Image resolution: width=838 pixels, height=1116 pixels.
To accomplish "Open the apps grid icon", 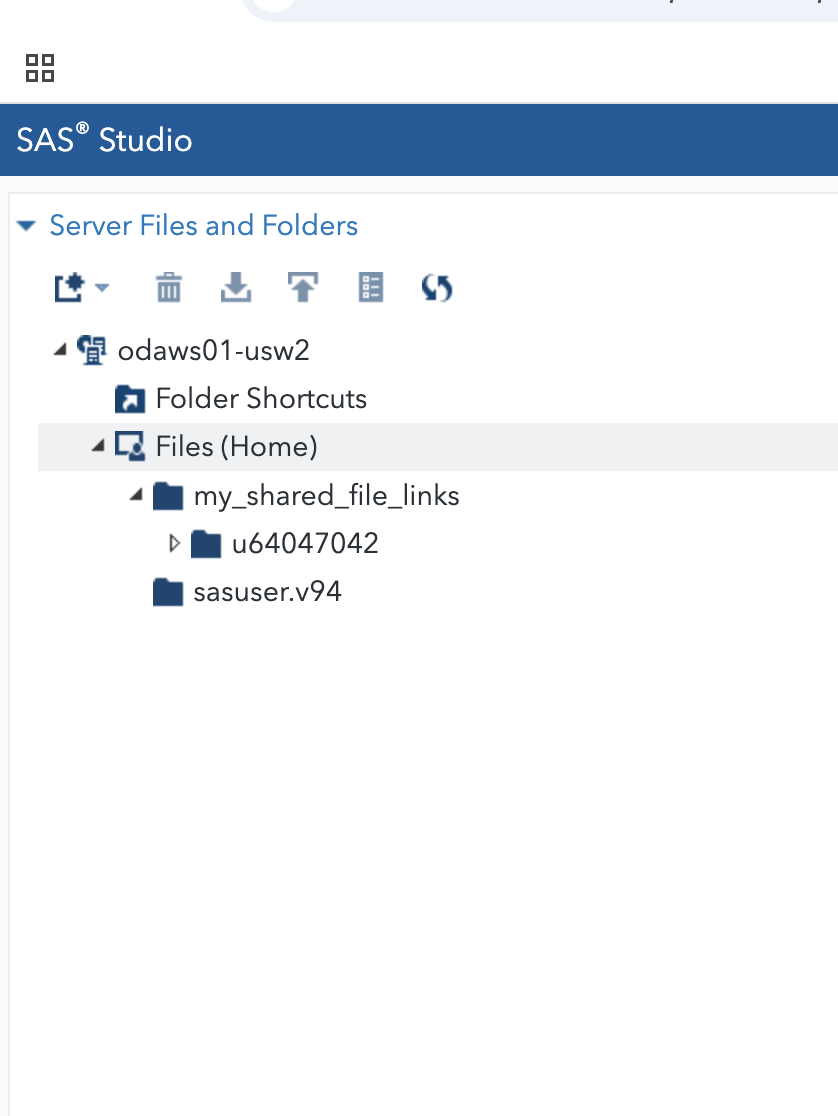I will [40, 68].
